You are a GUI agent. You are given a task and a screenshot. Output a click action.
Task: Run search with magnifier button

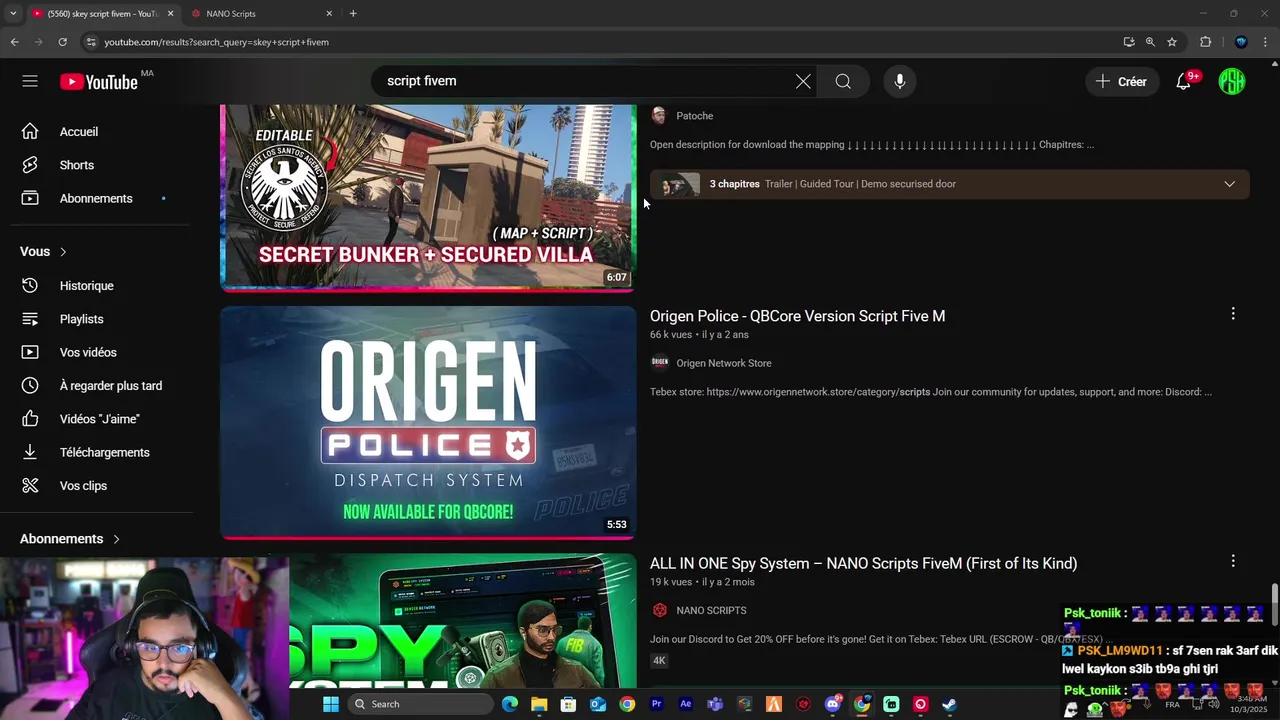click(x=843, y=81)
